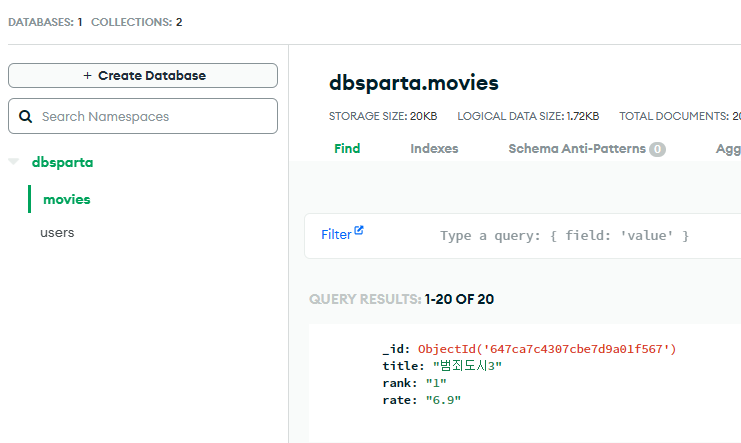Viewport: 741px width, 443px height.
Task: Select the dbsparta database name
Action: (62, 162)
